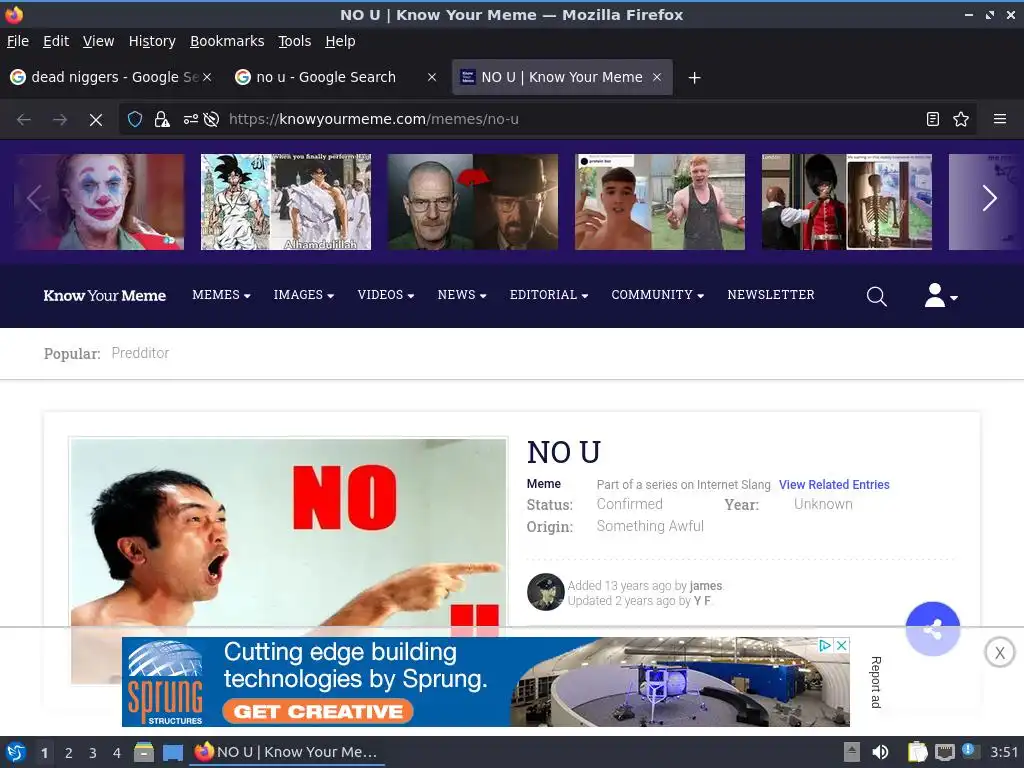
Task: Open Y F user profile link
Action: (702, 601)
